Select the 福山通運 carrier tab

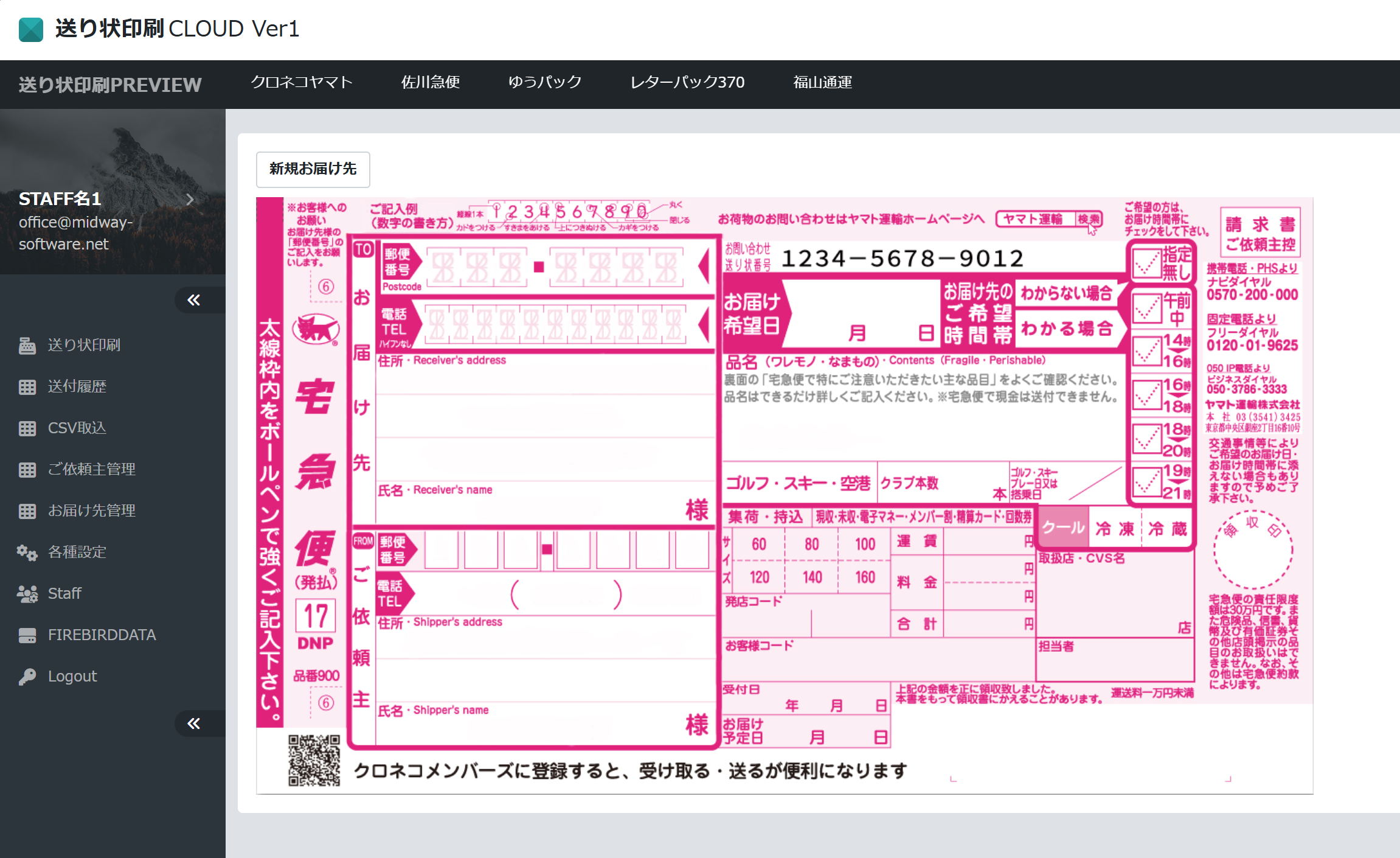click(823, 82)
